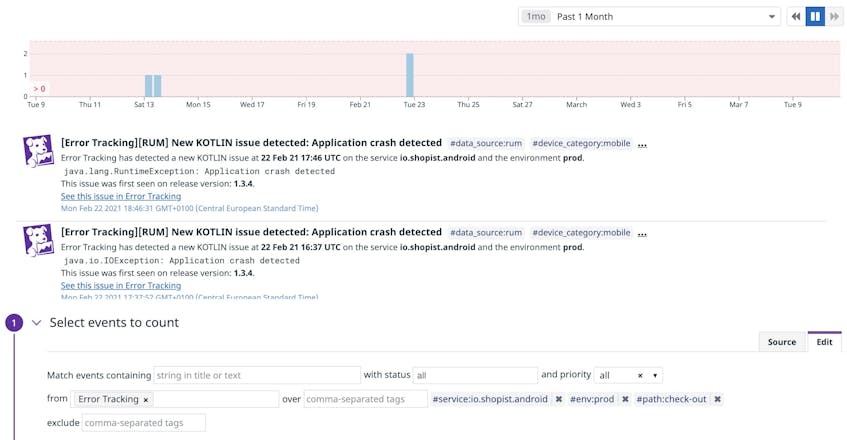The image size is (847, 440).
Task: Click the 1mo time range badge
Action: [536, 17]
